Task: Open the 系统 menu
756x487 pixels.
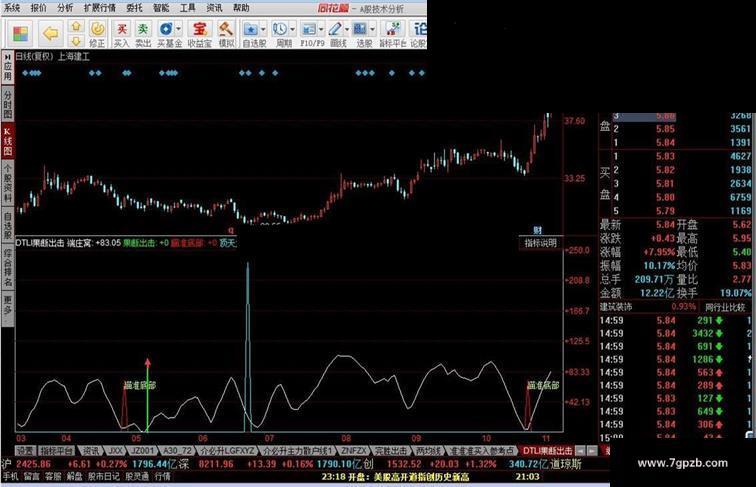Action: click(12, 8)
